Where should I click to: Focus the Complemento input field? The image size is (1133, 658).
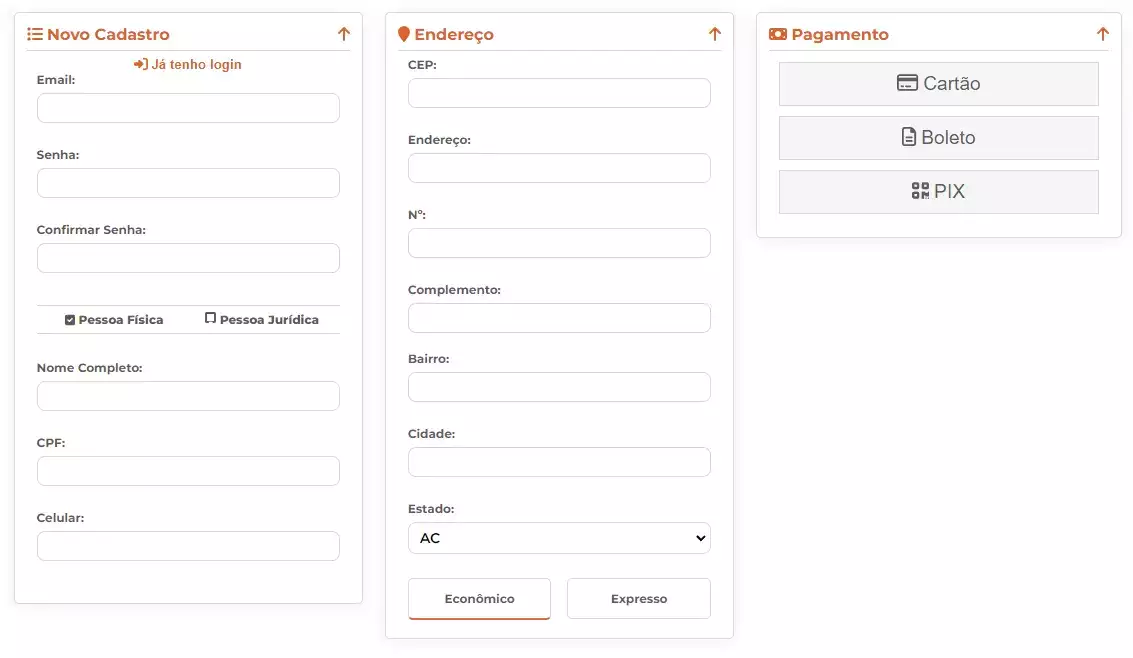point(559,318)
